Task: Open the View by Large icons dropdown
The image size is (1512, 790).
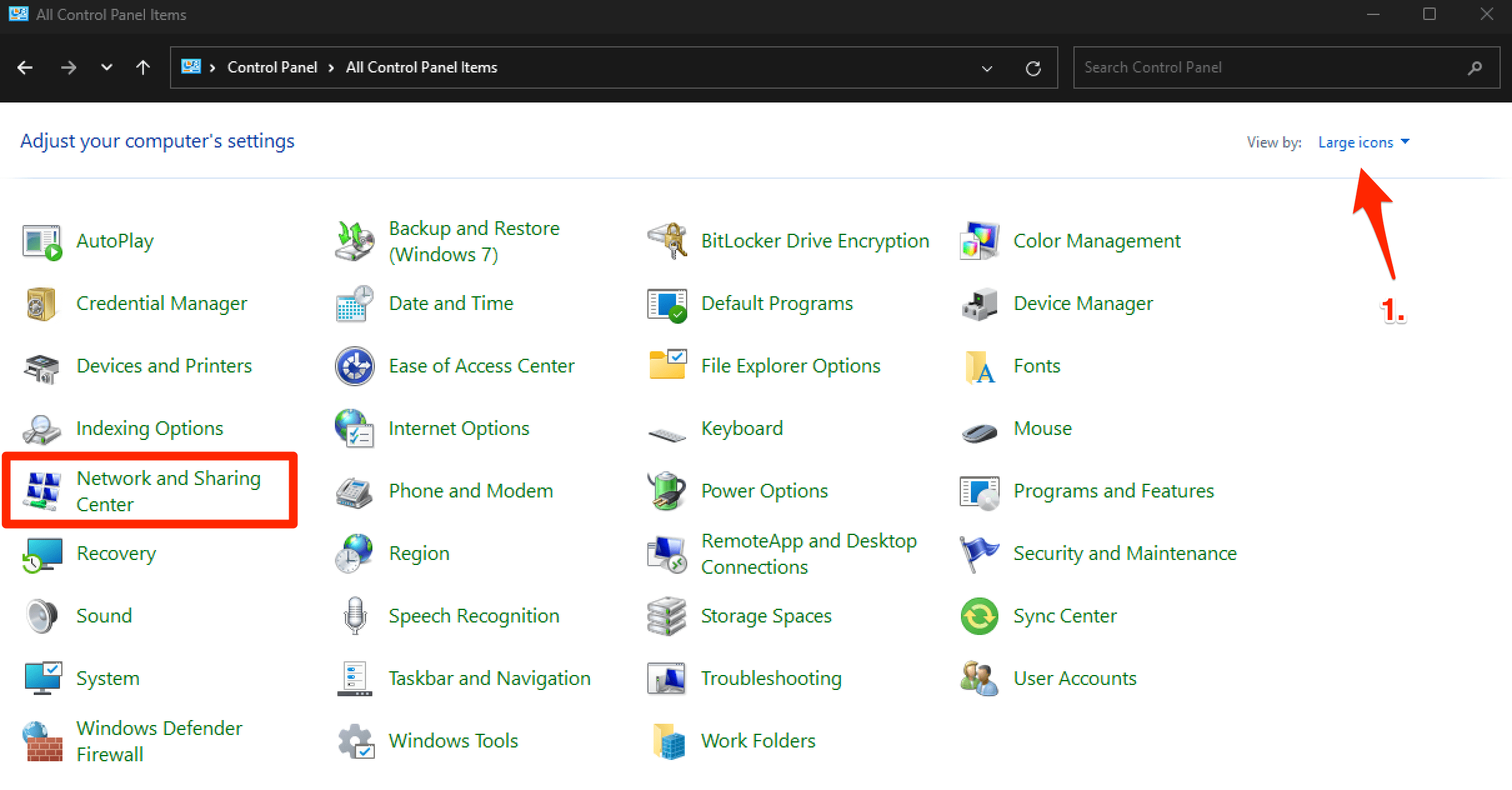Action: [1363, 142]
